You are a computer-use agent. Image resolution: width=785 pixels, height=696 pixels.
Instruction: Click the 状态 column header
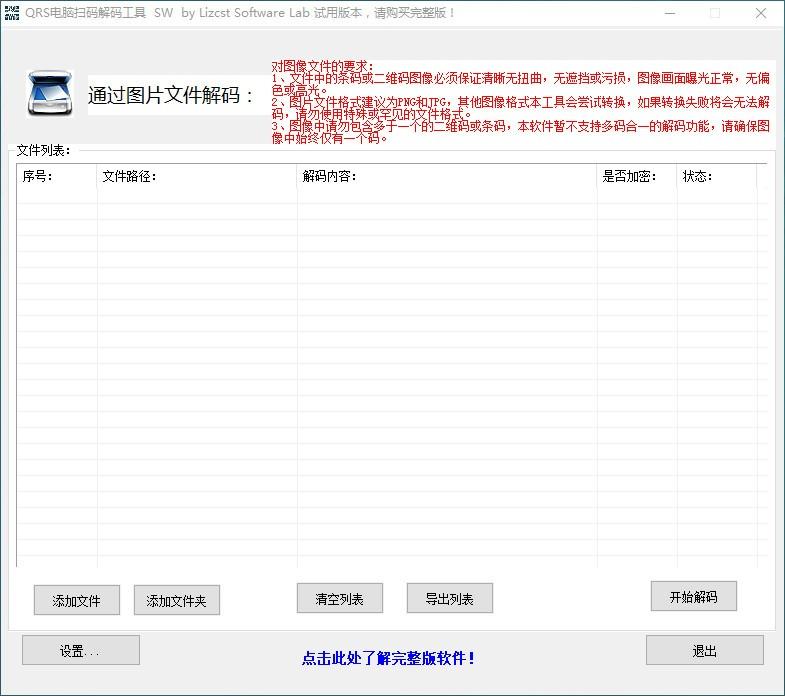[x=716, y=176]
